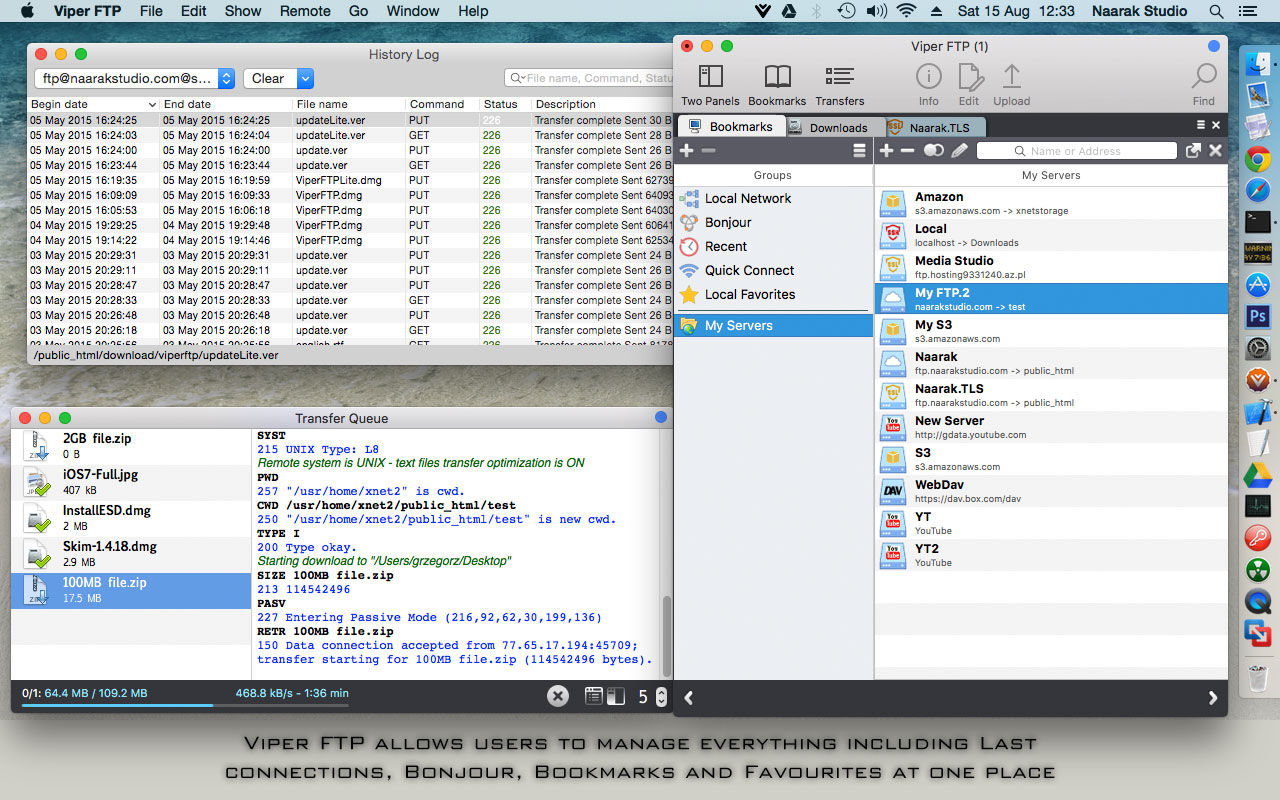
Task: Edit server with the pencil icon
Action: point(959,151)
